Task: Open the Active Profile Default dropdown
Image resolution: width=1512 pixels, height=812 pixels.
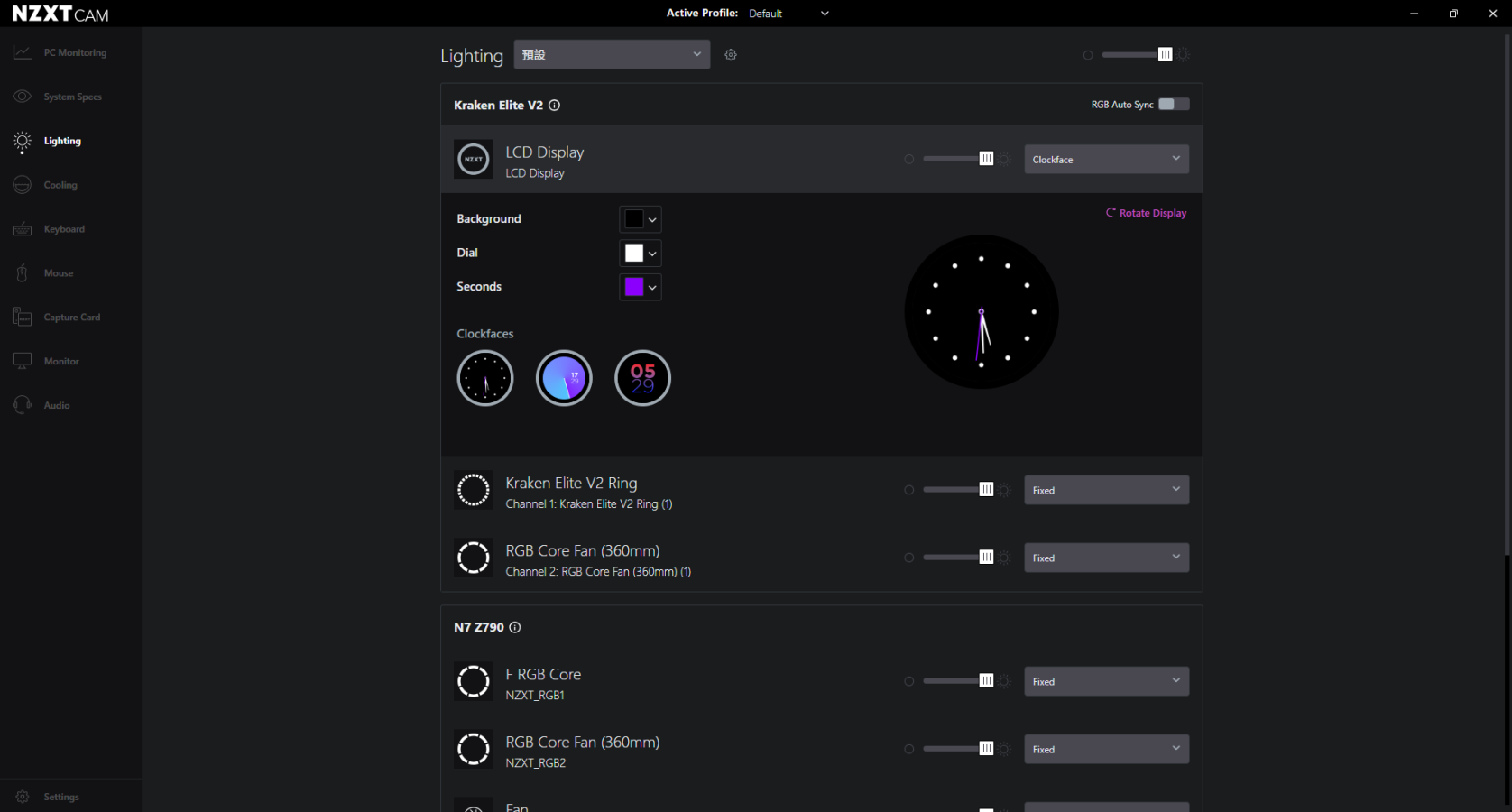Action: (788, 14)
